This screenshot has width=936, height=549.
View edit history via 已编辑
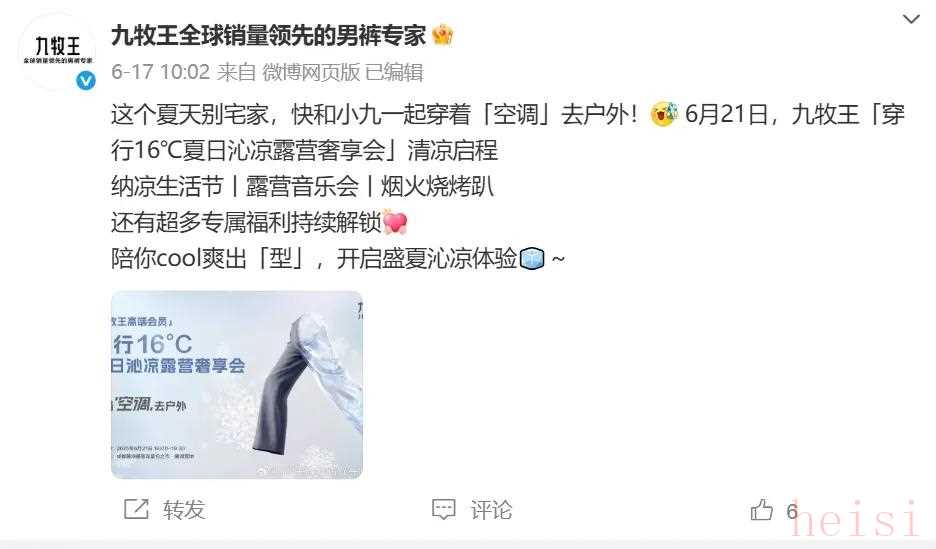coord(394,72)
